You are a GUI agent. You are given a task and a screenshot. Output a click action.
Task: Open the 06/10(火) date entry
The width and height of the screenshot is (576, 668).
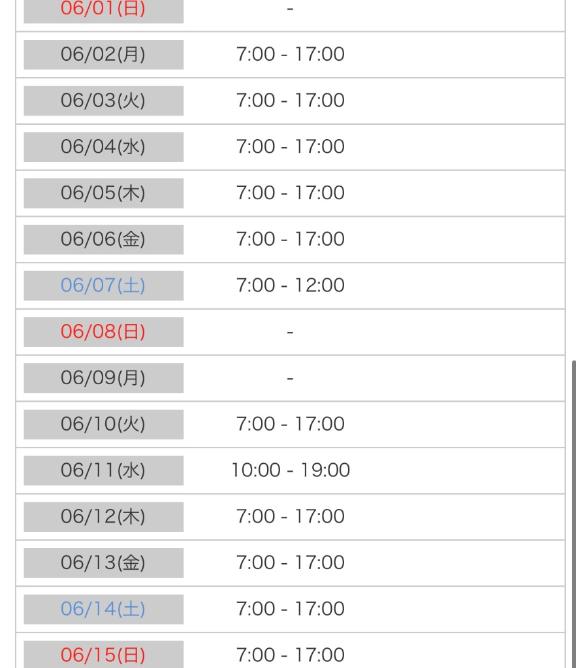point(104,424)
